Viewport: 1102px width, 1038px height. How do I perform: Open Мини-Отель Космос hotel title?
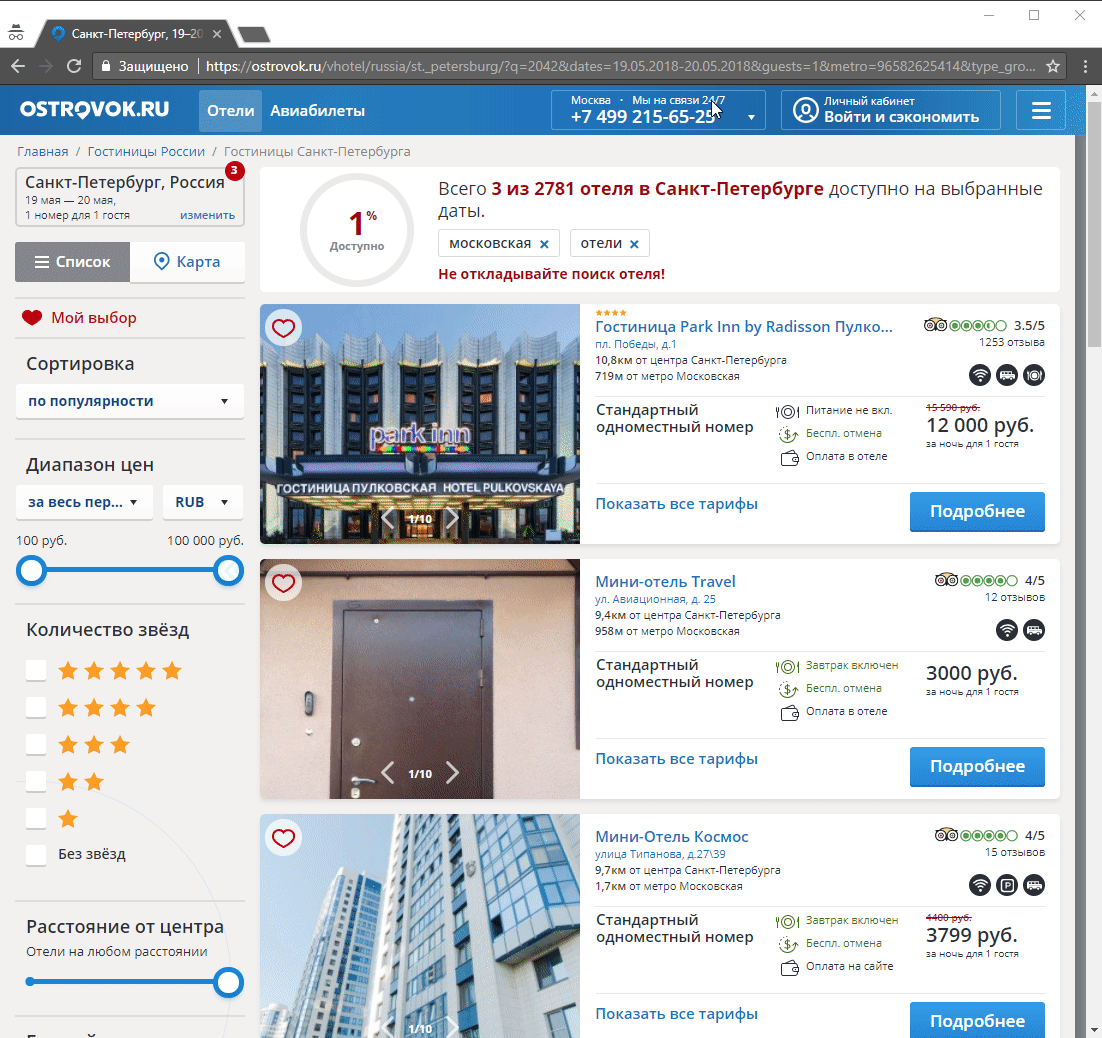671,836
